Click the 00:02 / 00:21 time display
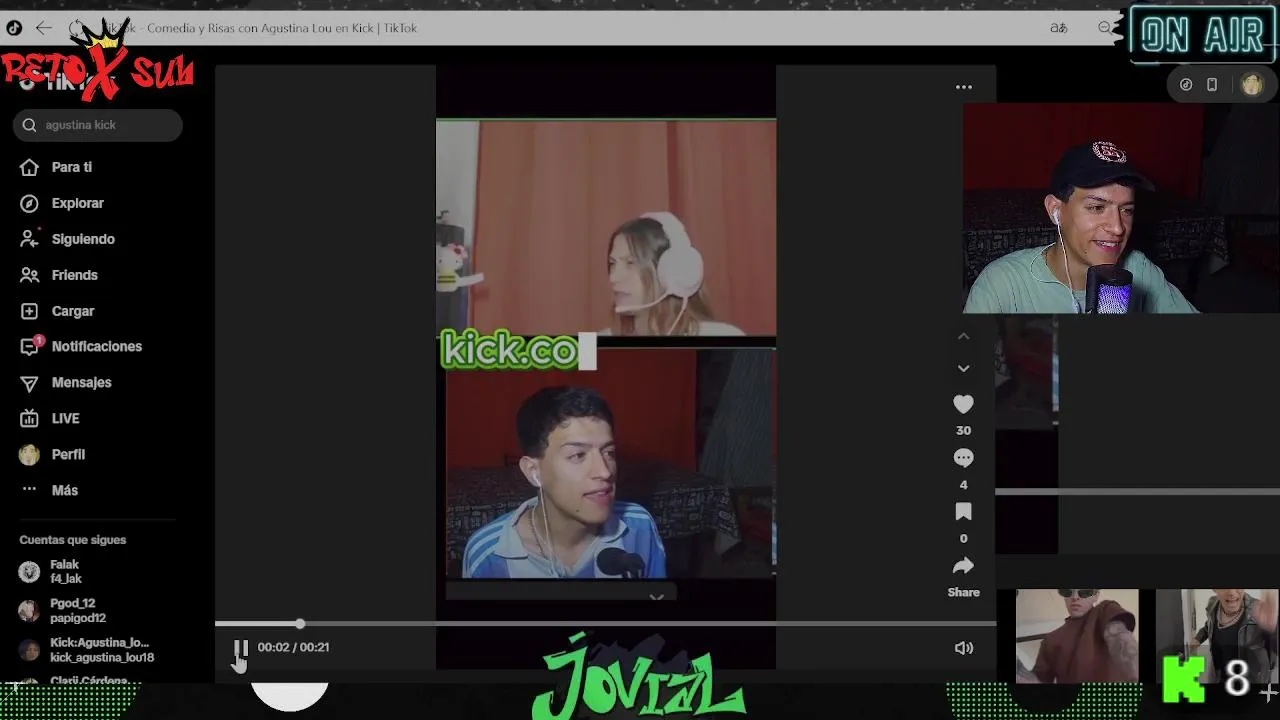 tap(293, 647)
